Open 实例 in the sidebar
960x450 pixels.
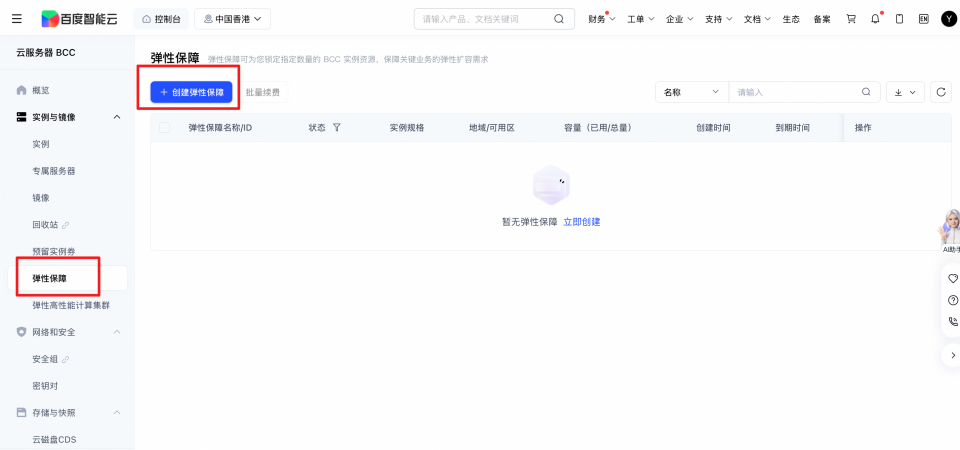pos(41,144)
